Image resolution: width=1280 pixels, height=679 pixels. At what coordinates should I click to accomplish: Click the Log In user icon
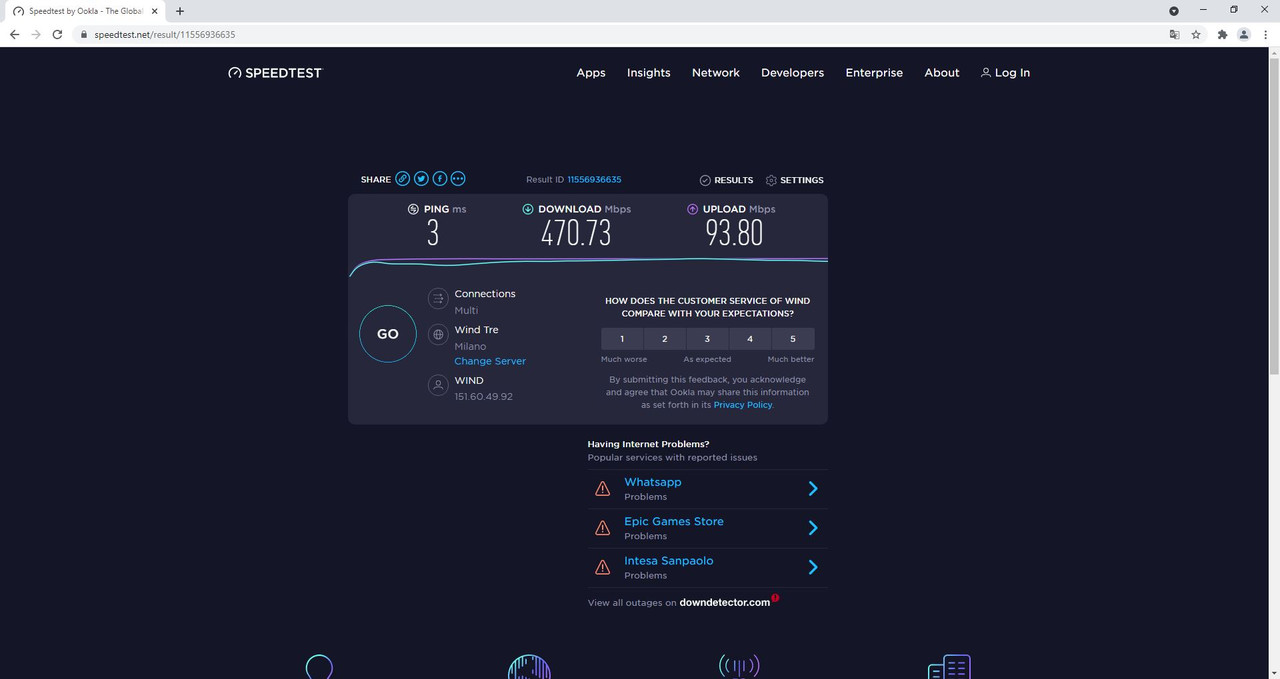pyautogui.click(x=986, y=73)
